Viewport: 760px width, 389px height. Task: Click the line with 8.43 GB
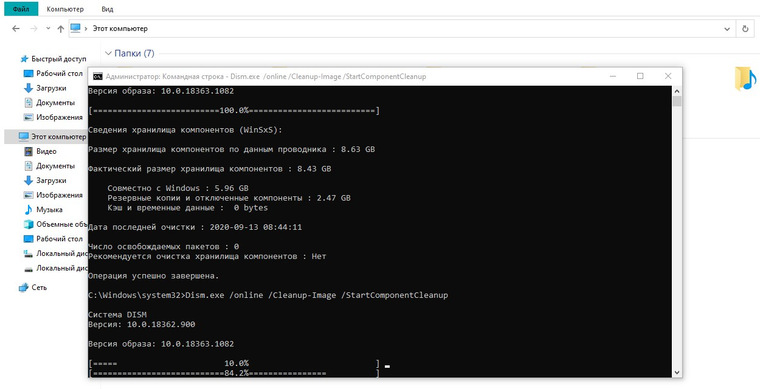coord(210,169)
